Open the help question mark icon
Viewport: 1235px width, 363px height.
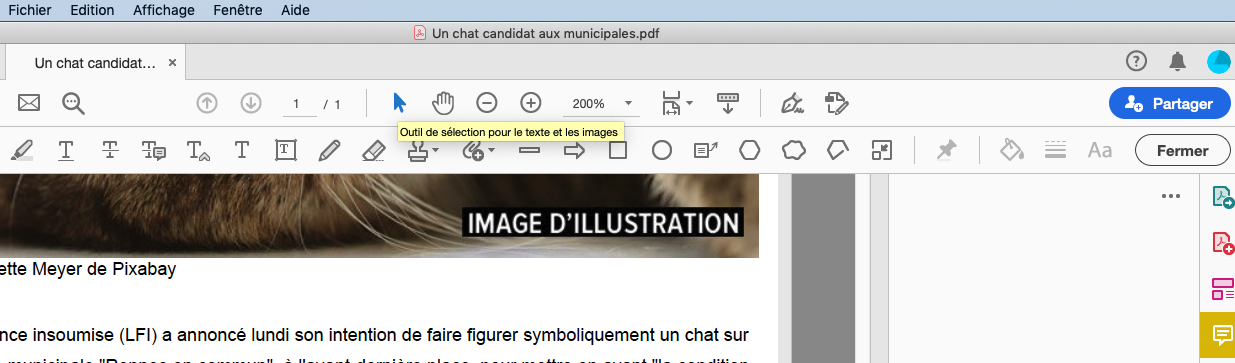[1136, 61]
